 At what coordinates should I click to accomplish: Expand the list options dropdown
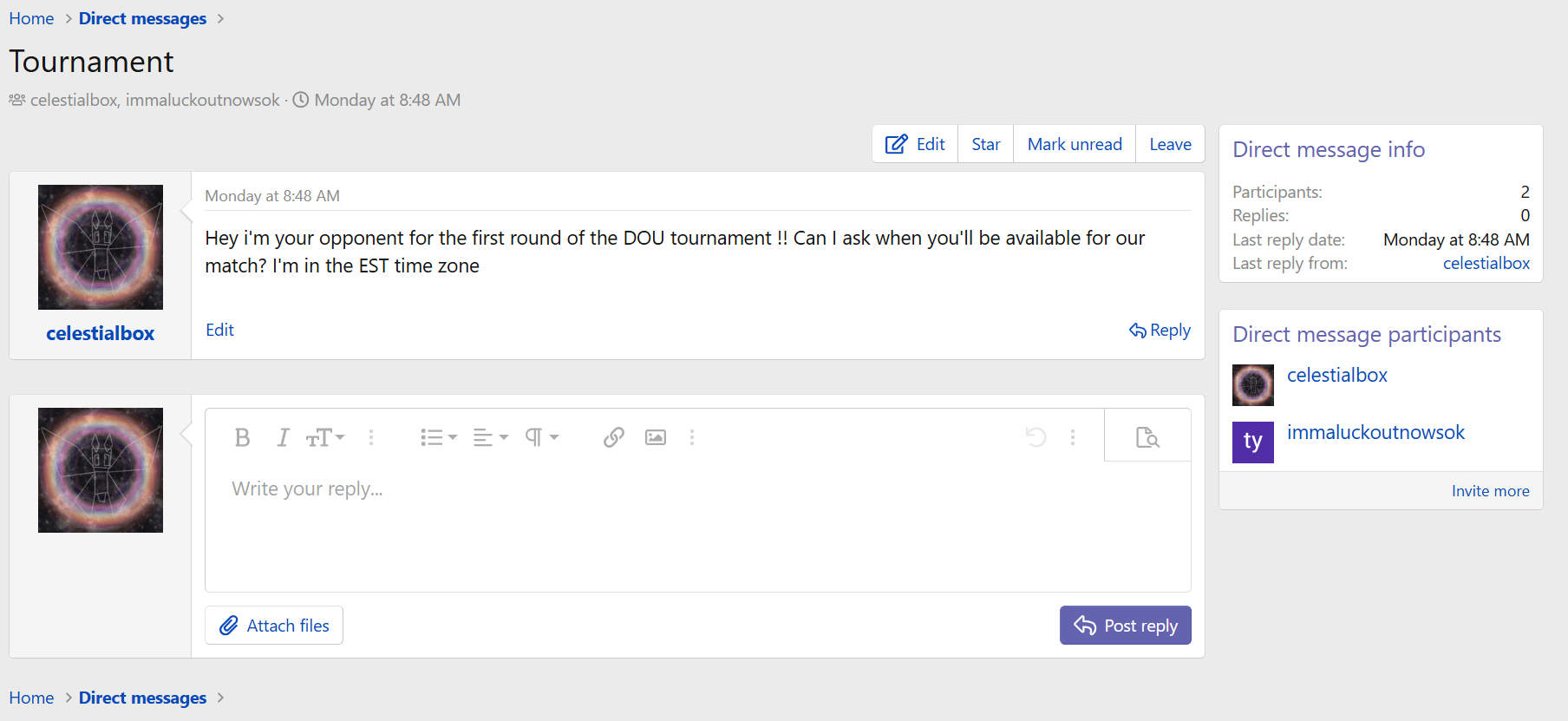coord(438,437)
